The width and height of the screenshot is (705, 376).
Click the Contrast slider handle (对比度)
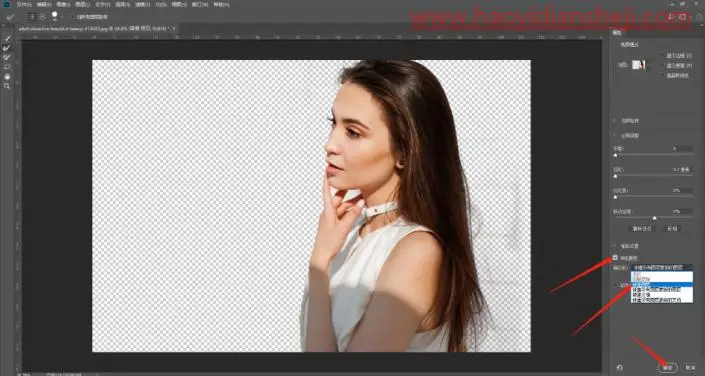(615, 197)
